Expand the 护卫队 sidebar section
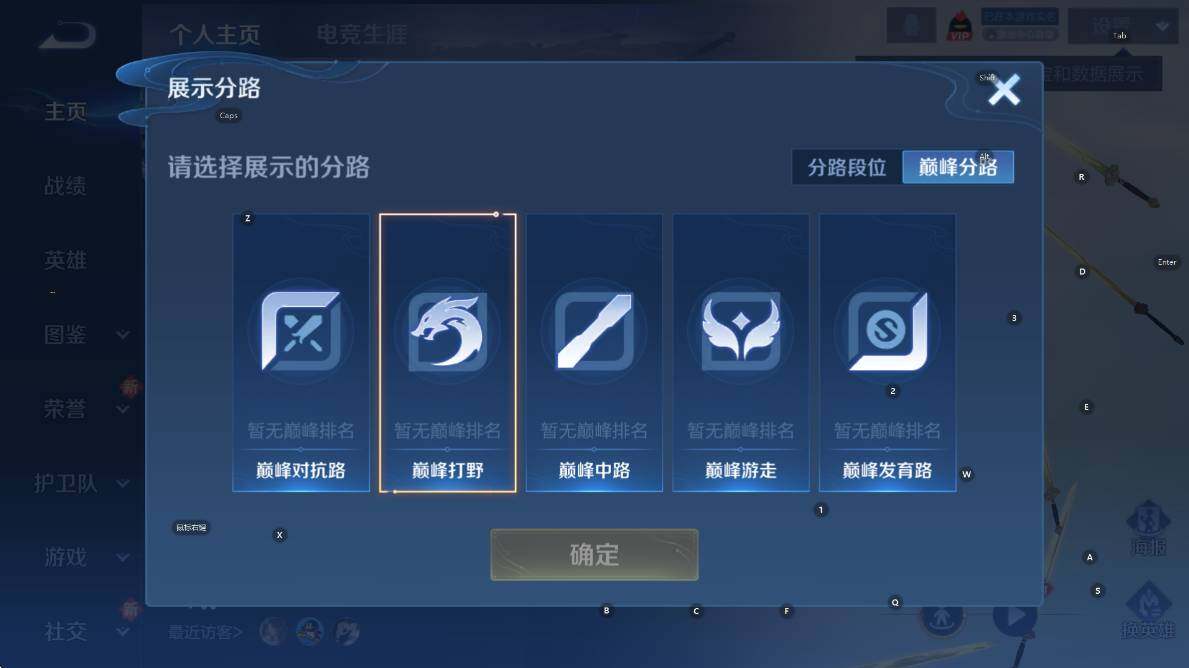 (82, 483)
